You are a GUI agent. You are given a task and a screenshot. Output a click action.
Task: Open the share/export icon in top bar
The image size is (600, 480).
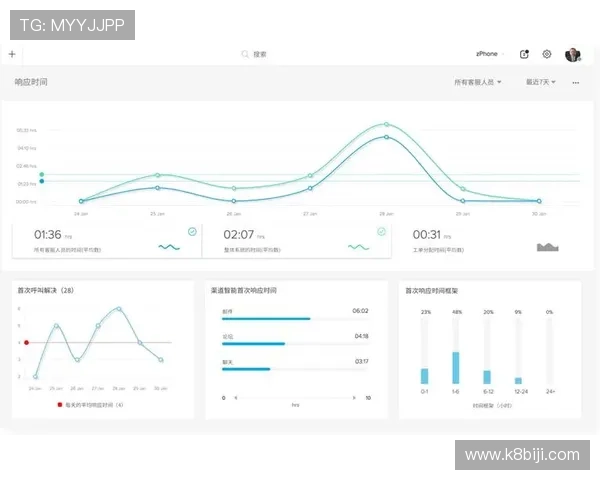click(525, 54)
